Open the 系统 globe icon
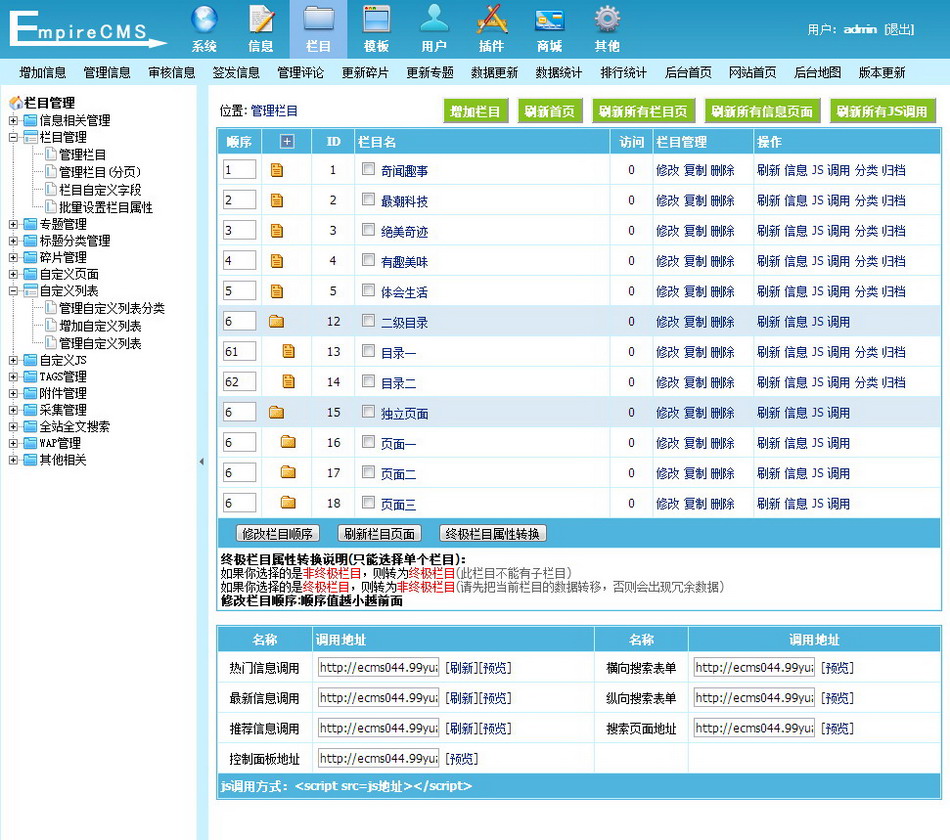This screenshot has width=950, height=840. 204,20
